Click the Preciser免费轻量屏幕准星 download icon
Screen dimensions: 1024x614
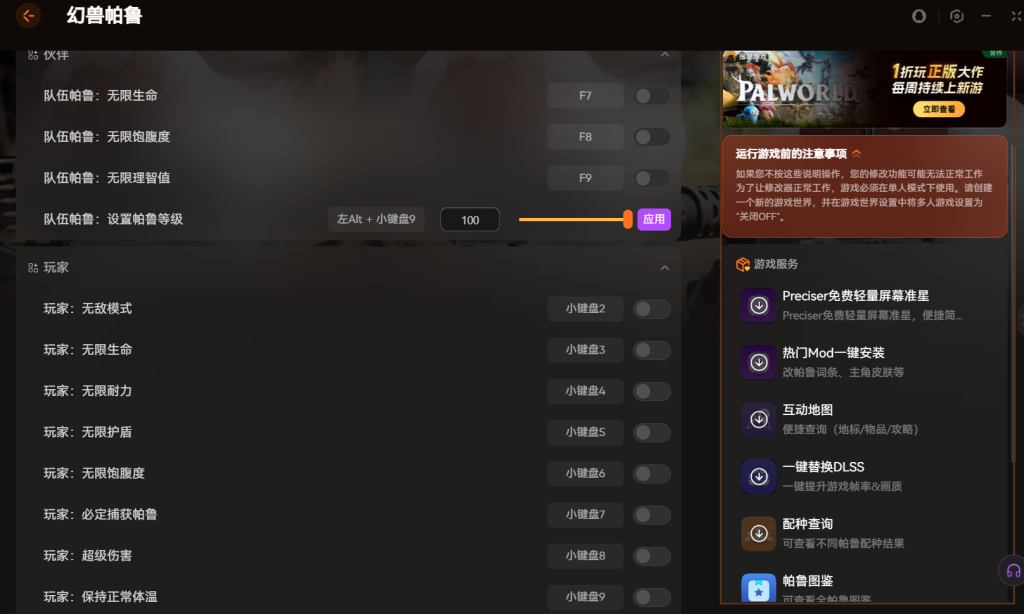tap(759, 306)
